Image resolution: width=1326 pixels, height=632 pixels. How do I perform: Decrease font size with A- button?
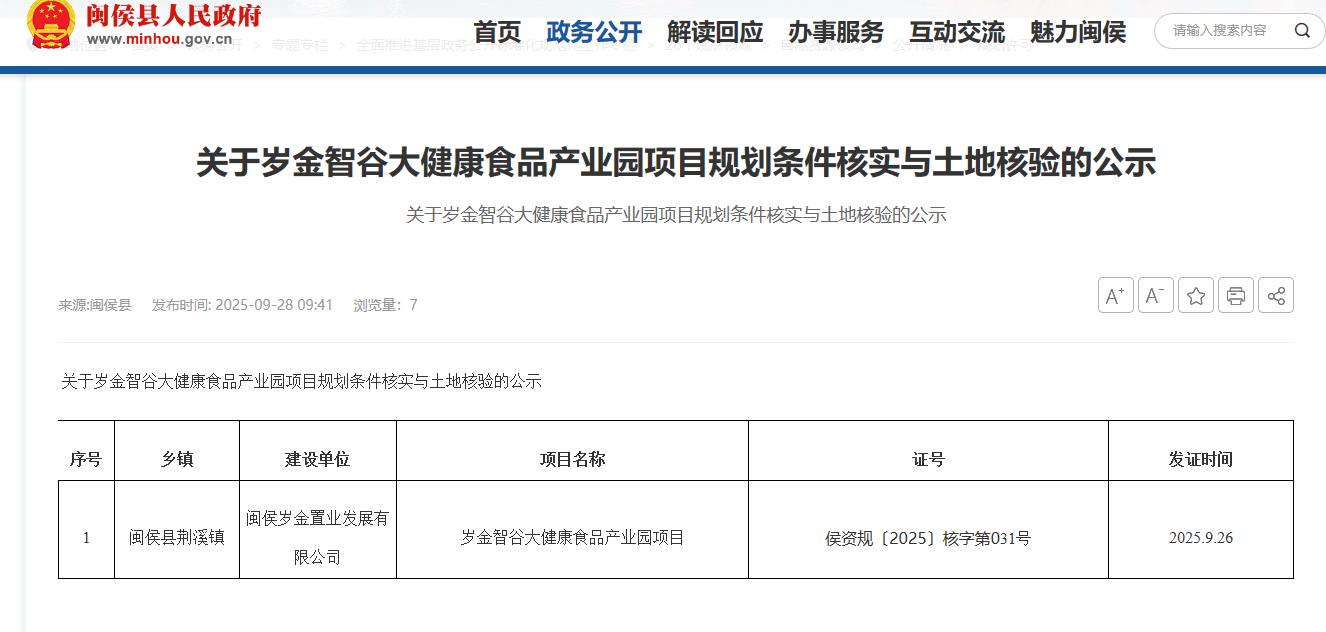1155,296
